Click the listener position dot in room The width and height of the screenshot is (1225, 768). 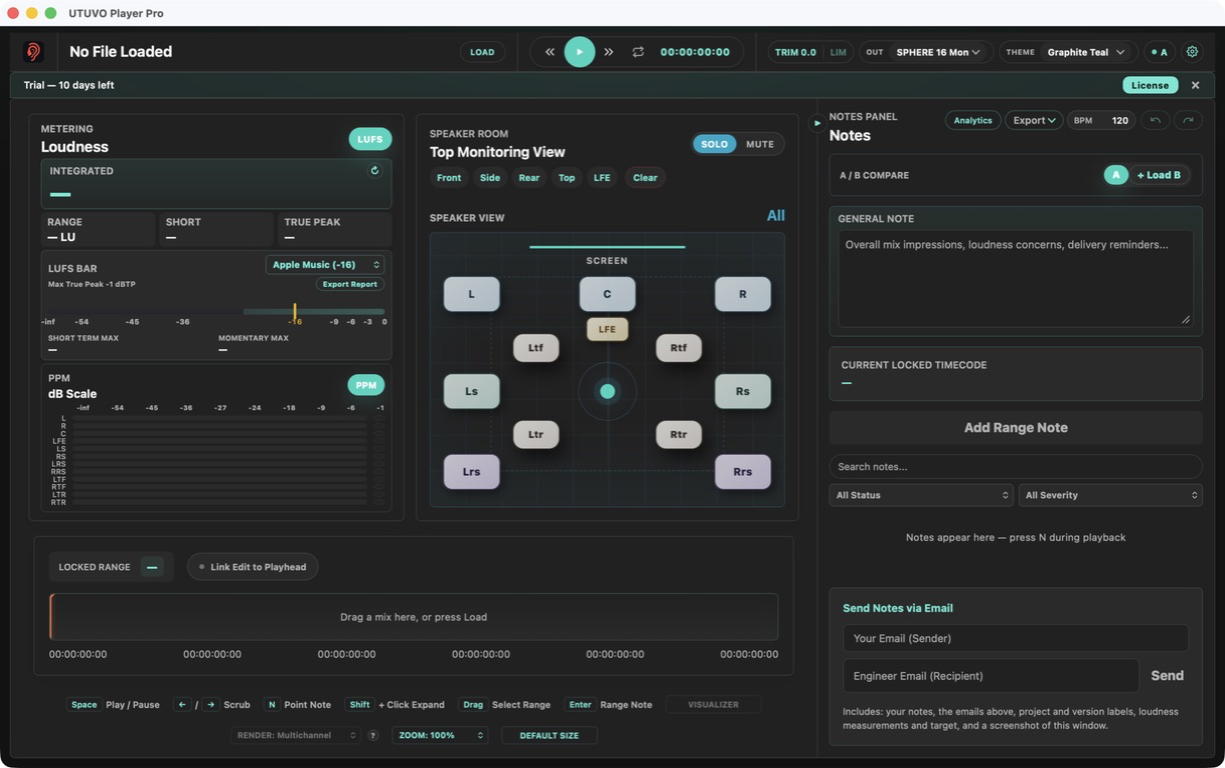[607, 391]
